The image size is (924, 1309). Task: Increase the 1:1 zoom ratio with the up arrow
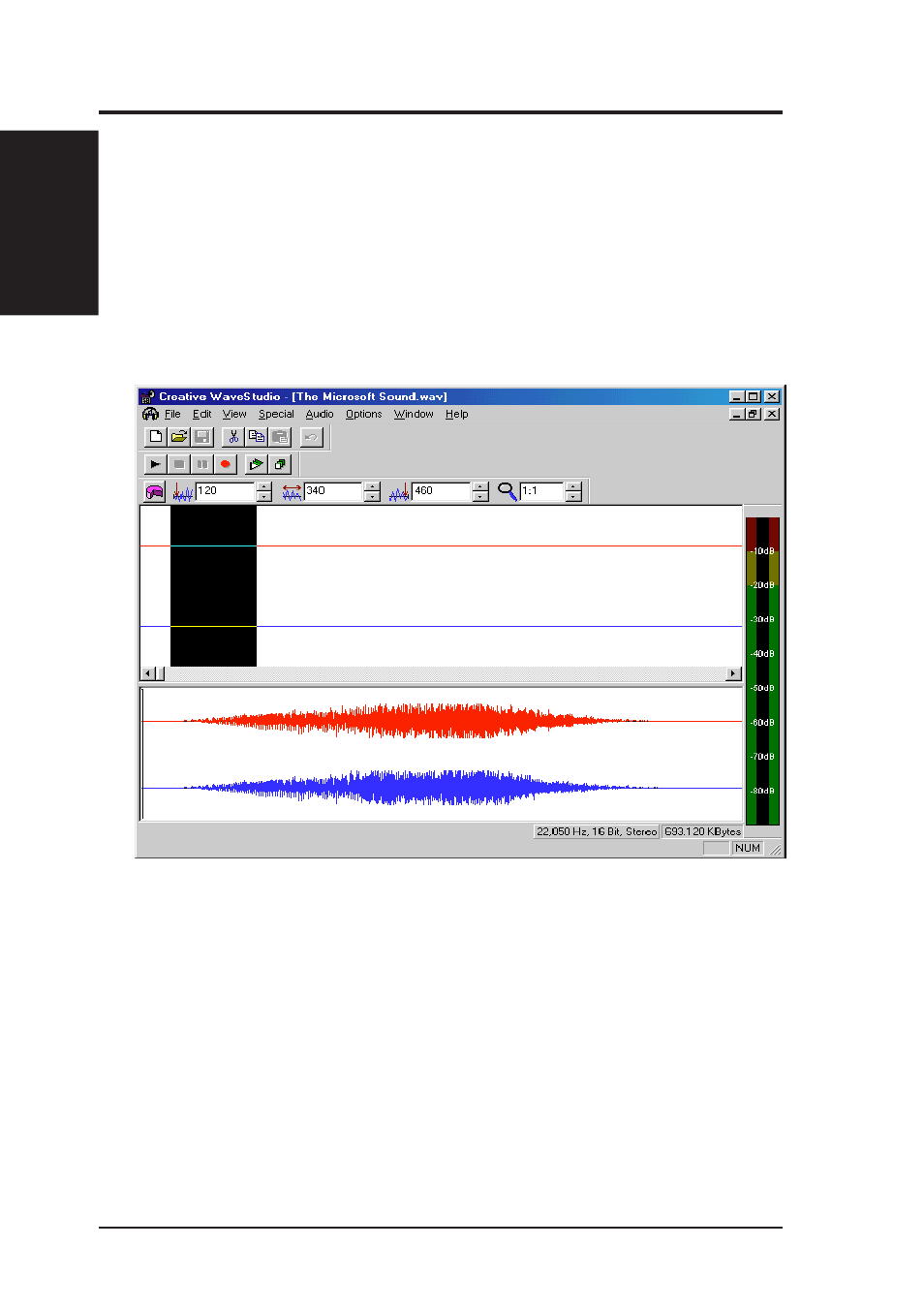tap(573, 486)
